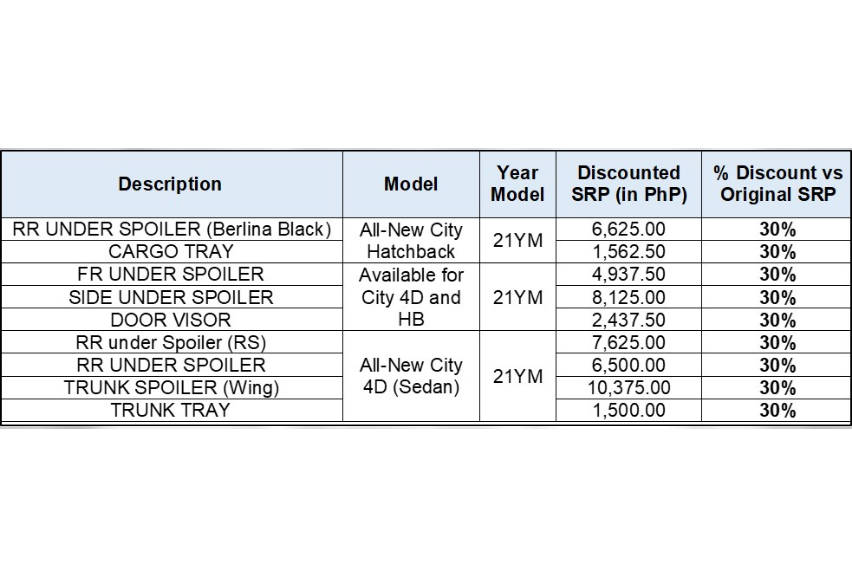The height and width of the screenshot is (568, 852).
Task: Select the DOOR VISOR description cell
Action: (172, 320)
